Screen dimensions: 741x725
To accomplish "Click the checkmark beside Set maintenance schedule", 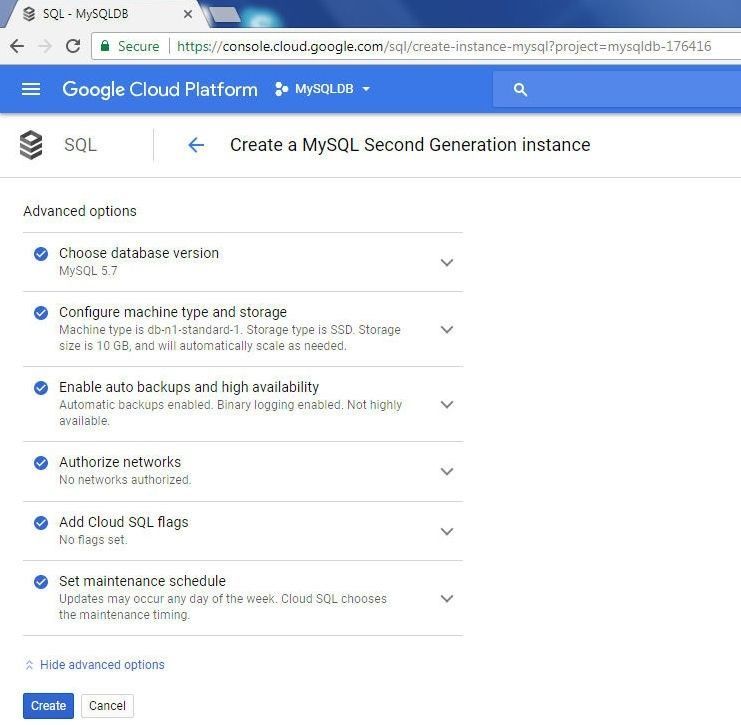I will coord(41,582).
